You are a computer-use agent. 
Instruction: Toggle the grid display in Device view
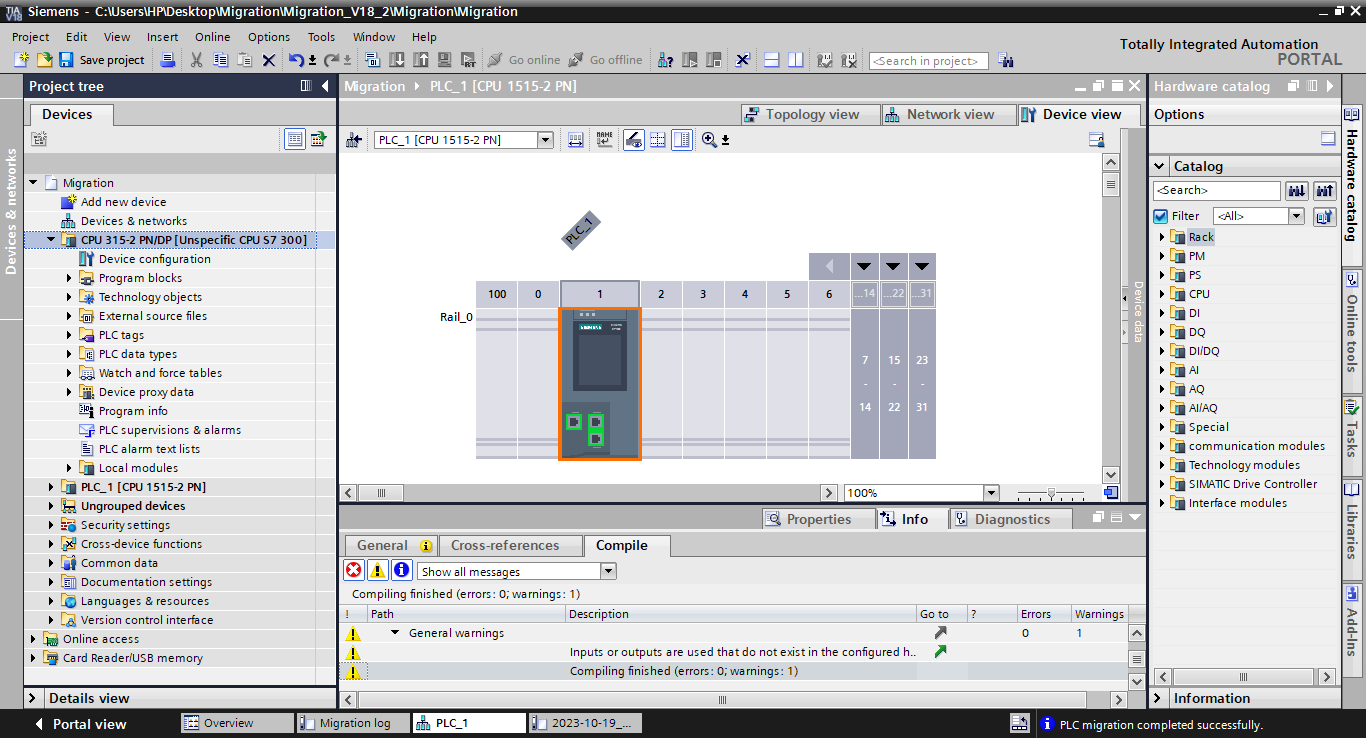coord(658,139)
